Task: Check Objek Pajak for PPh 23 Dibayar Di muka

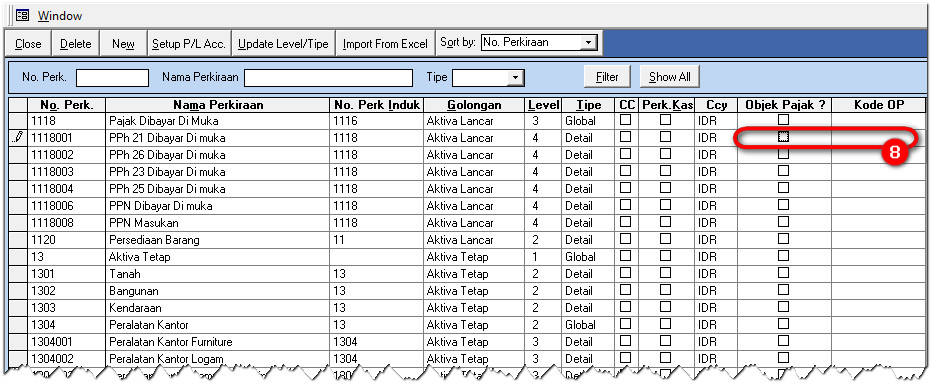Action: tap(784, 171)
